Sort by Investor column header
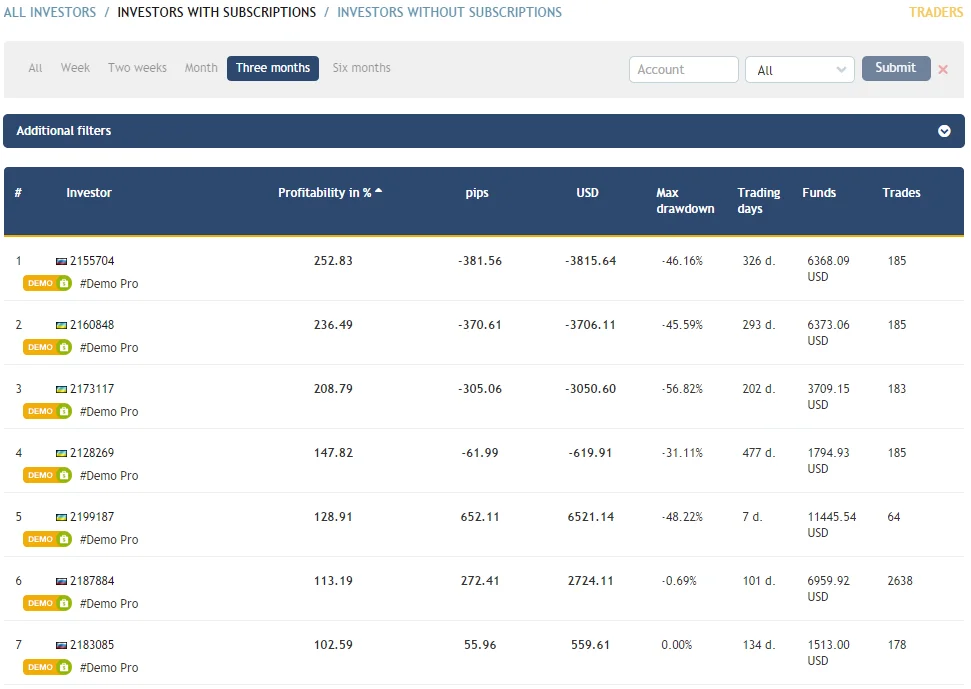Screen dimensions: 971x689 [x=89, y=193]
